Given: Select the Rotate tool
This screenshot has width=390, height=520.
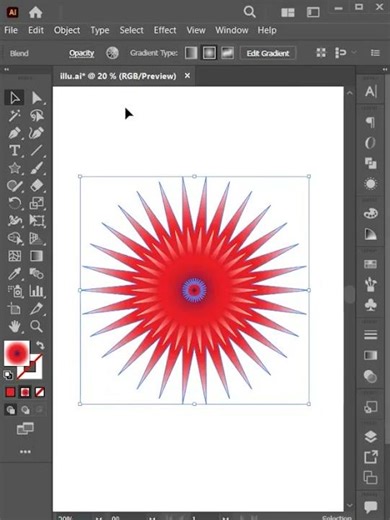Looking at the screenshot, I should pyautogui.click(x=14, y=203).
